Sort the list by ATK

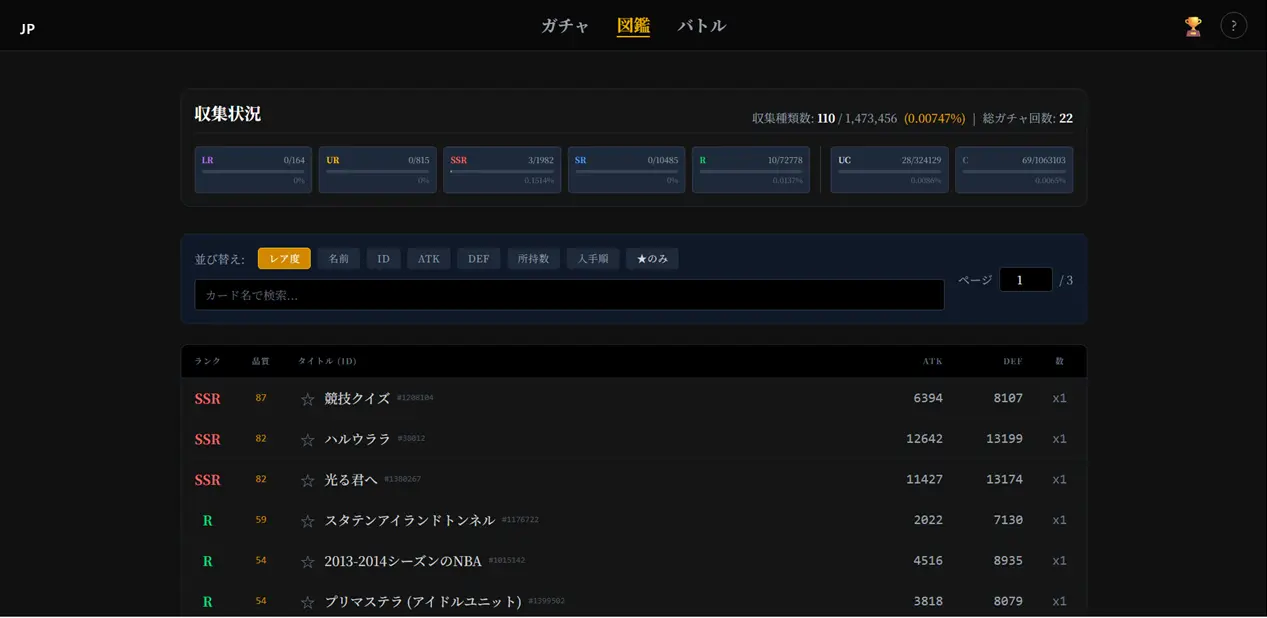coord(429,259)
